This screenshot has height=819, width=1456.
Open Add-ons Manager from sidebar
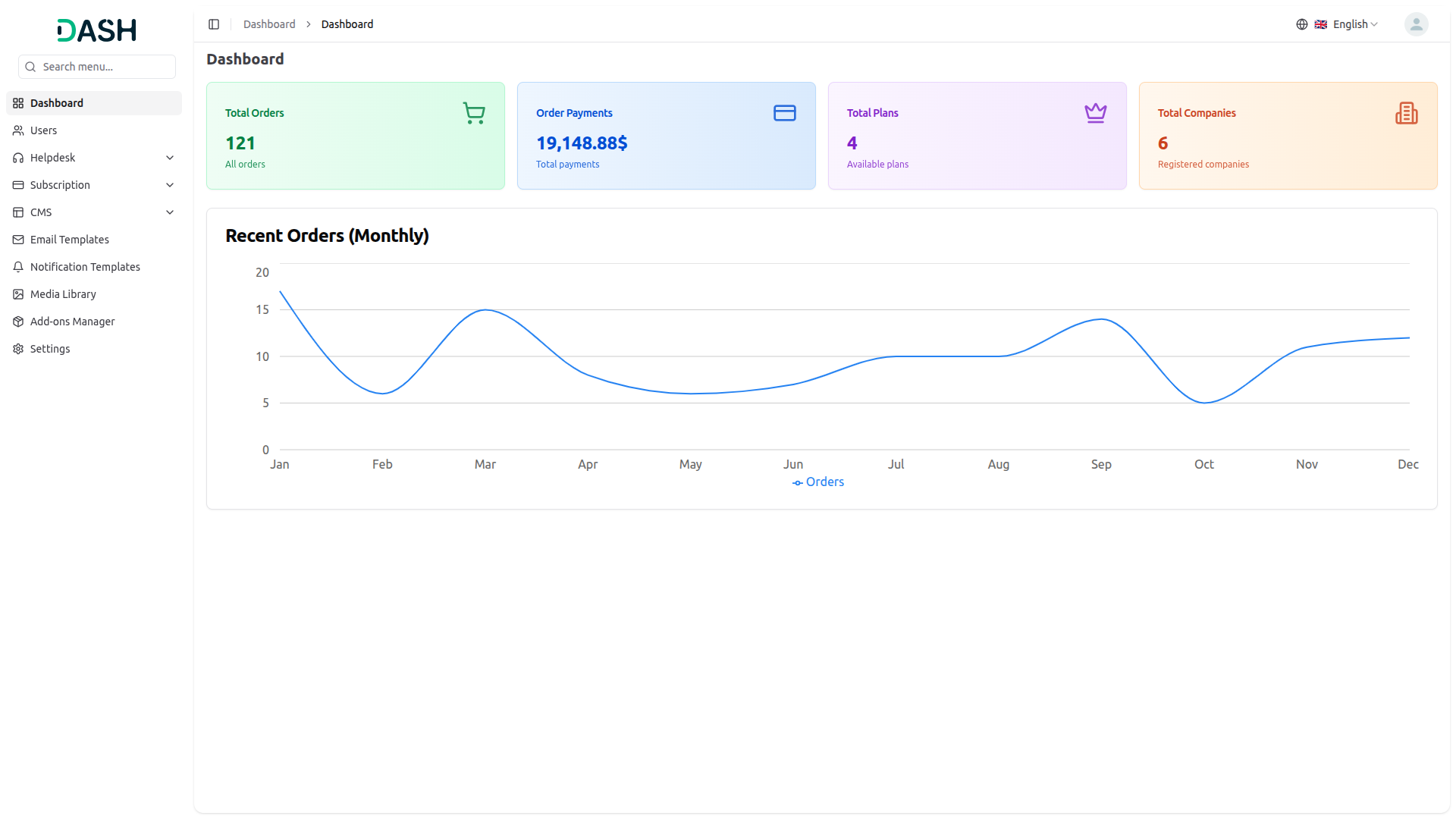tap(73, 322)
